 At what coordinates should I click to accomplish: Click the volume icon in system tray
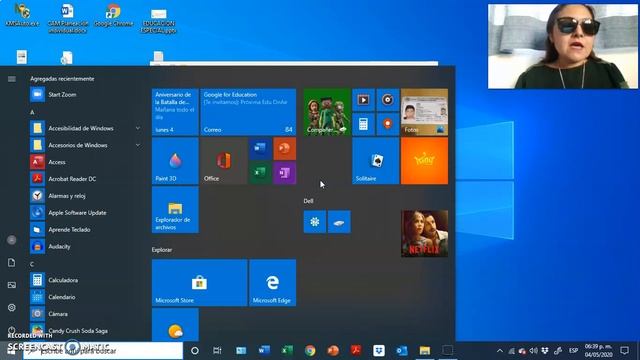click(533, 351)
